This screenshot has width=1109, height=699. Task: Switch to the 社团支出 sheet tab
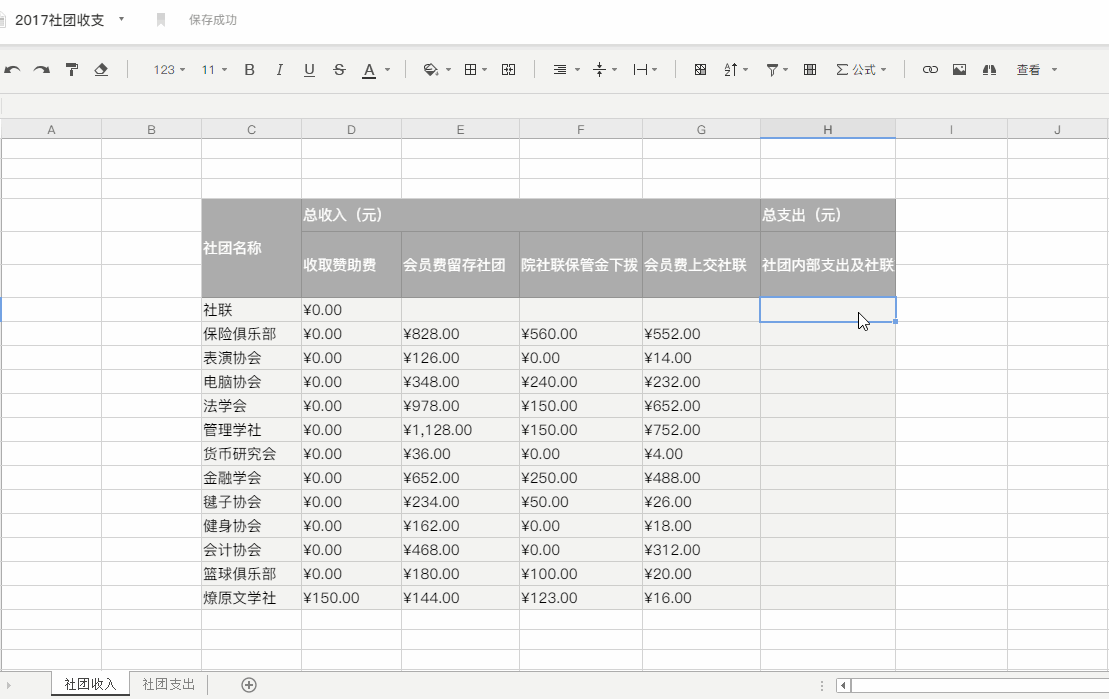(x=168, y=684)
